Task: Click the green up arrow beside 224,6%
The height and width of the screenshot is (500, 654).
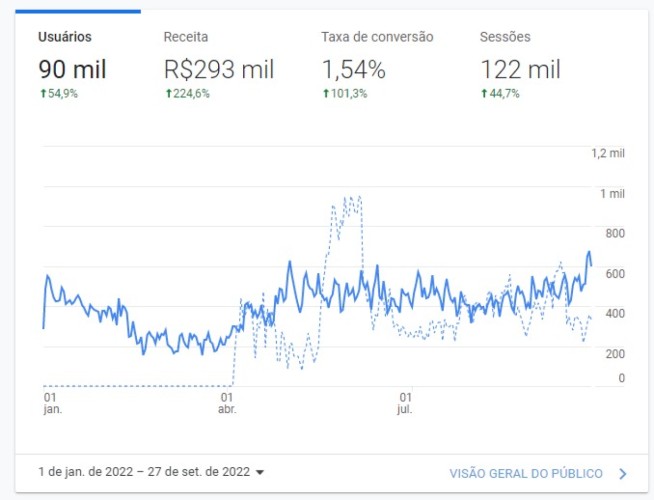Action: coord(169,93)
